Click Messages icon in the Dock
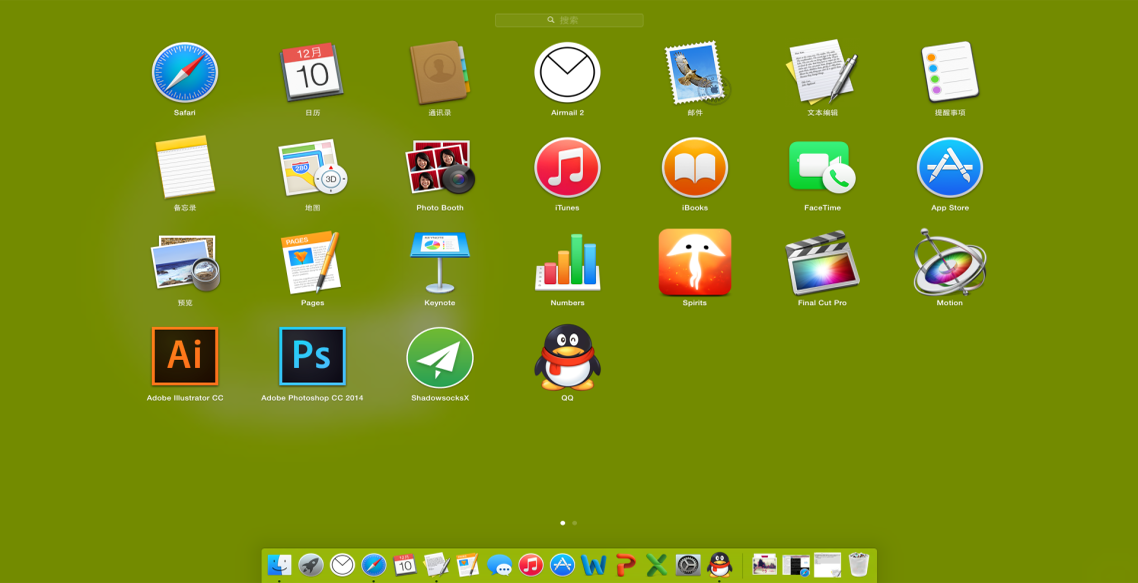The width and height of the screenshot is (1138, 583). (x=499, y=565)
